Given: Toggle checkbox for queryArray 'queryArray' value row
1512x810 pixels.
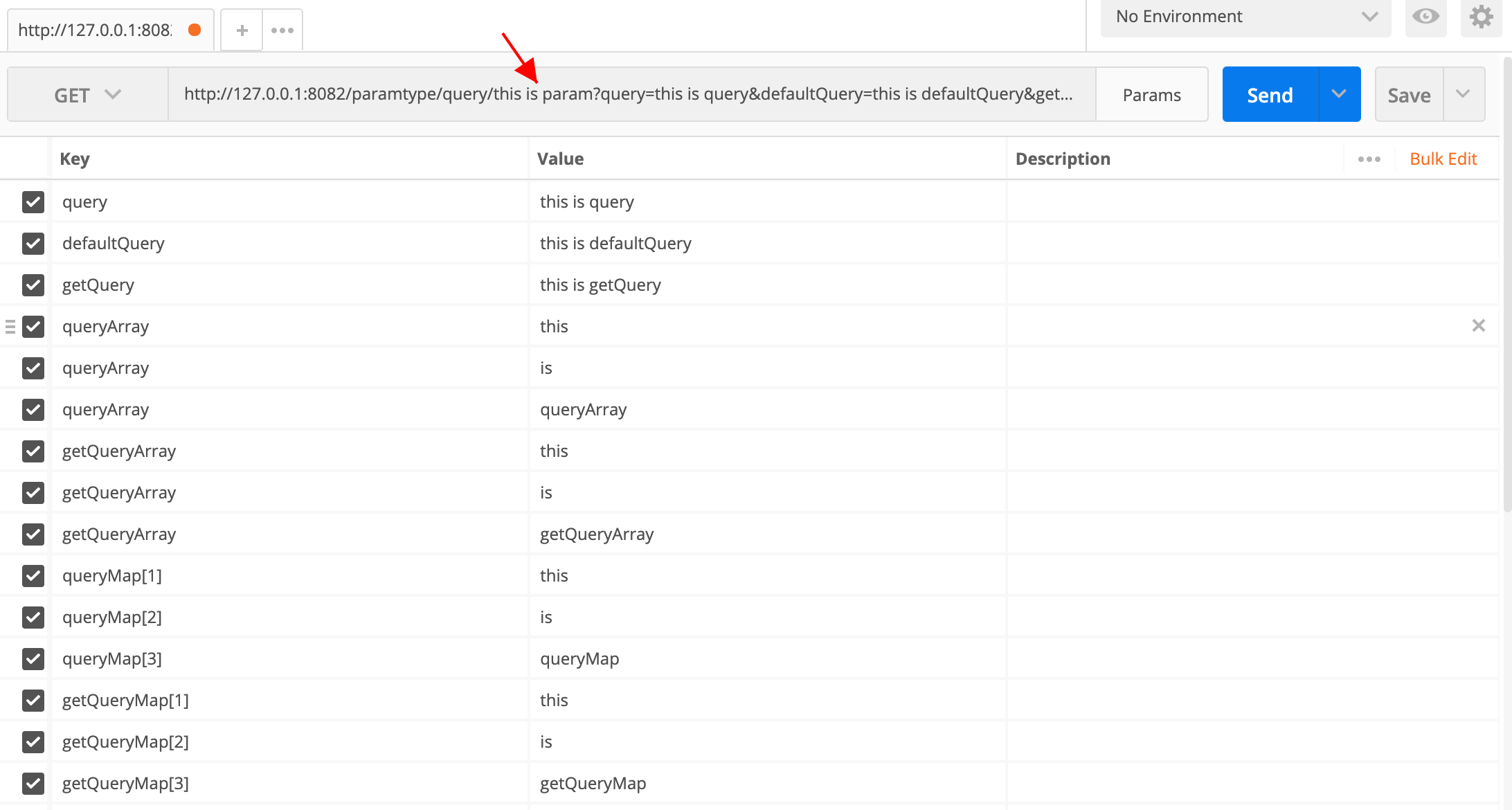Looking at the screenshot, I should point(33,409).
